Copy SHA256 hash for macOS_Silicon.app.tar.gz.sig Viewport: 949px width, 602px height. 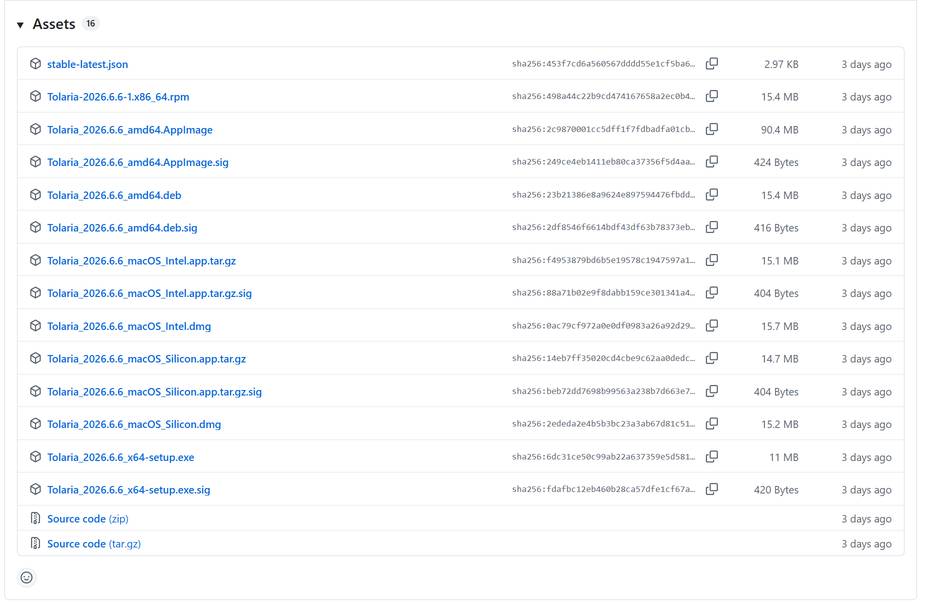click(712, 391)
